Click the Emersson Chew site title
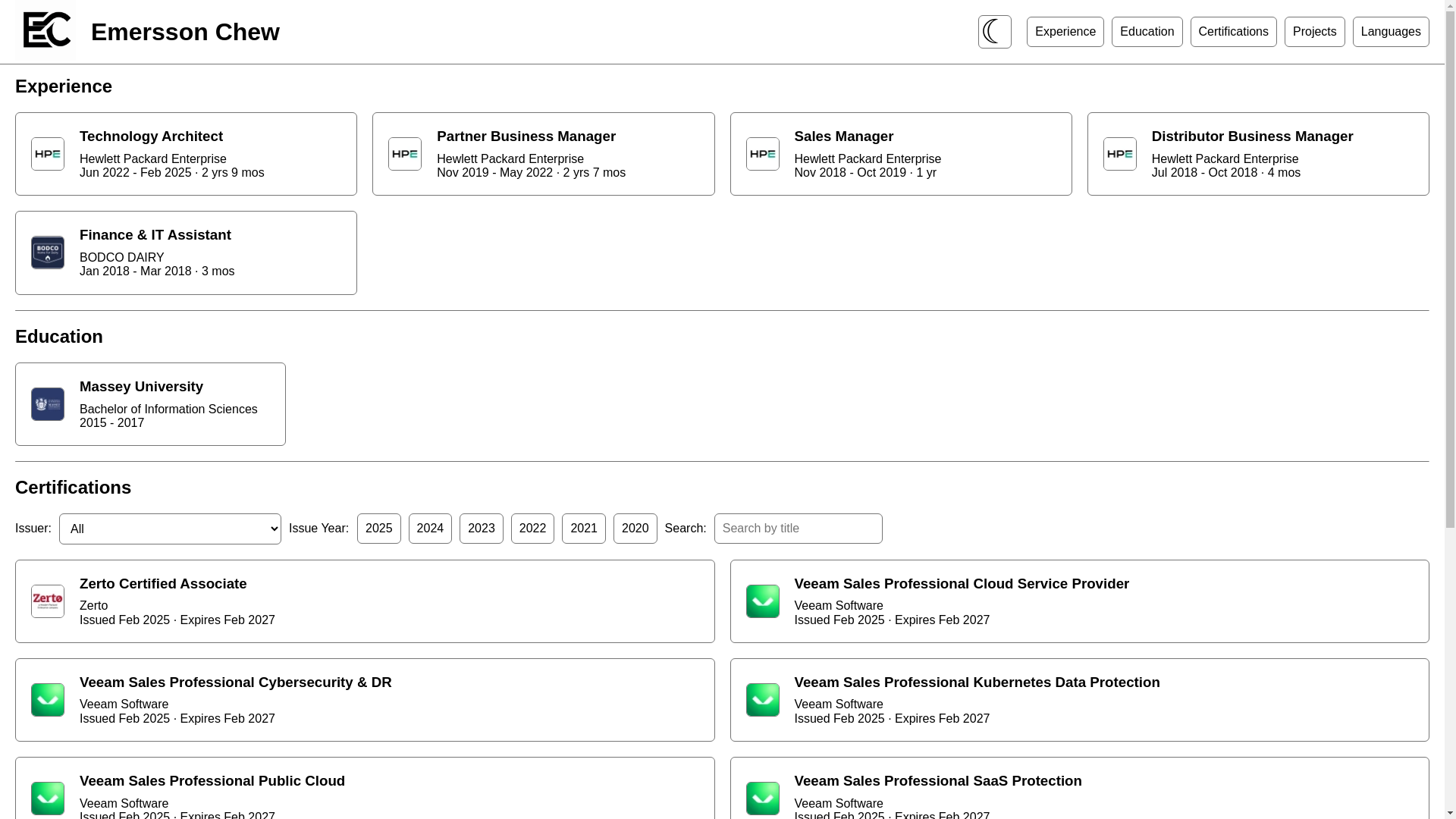This screenshot has width=1456, height=819. 185,32
